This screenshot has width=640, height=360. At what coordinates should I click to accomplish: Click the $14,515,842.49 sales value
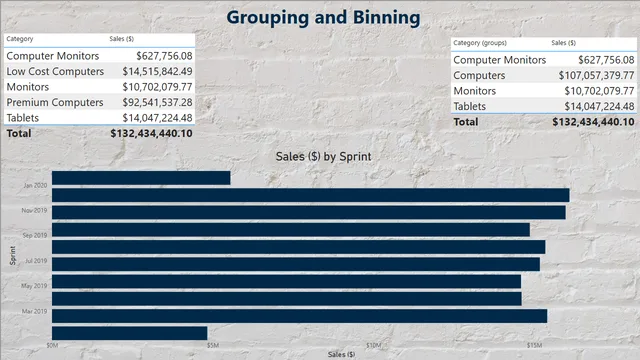158,71
